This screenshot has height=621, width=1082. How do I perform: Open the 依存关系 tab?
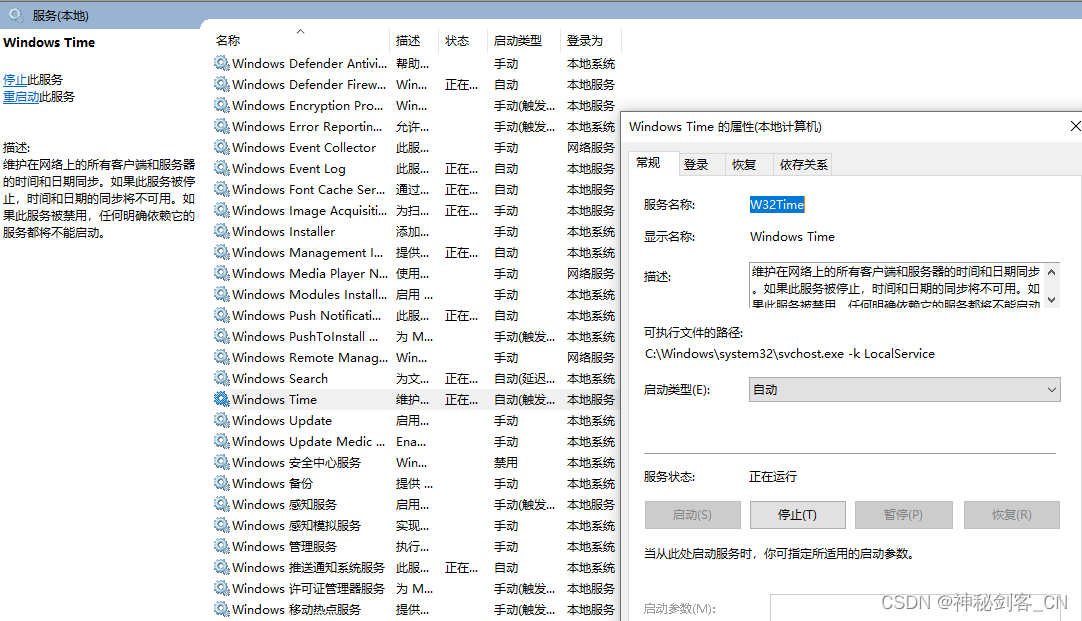pyautogui.click(x=803, y=164)
